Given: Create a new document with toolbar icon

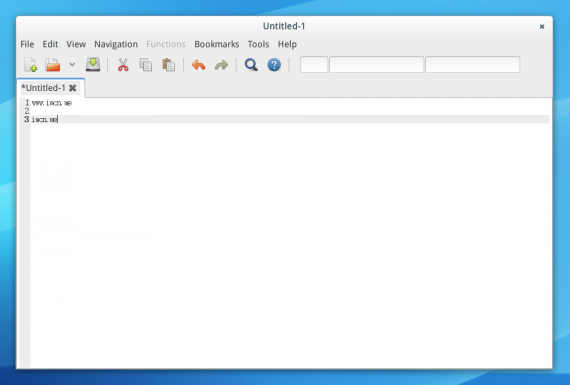Looking at the screenshot, I should pos(31,65).
